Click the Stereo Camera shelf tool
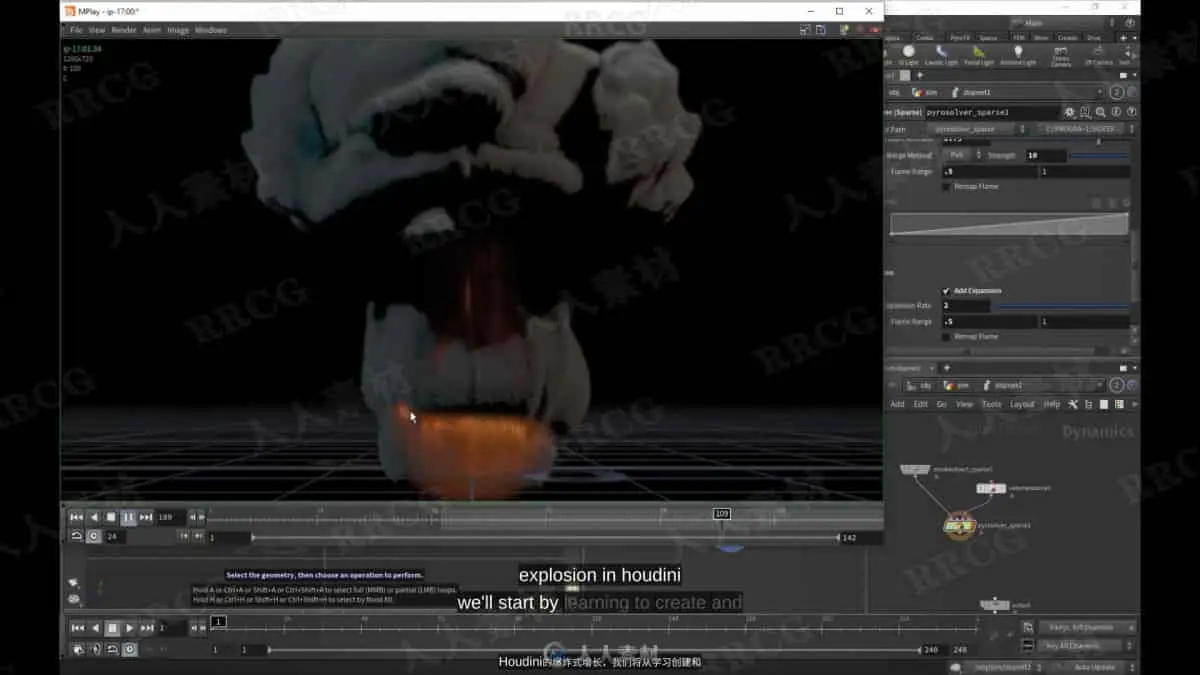Screen dimensions: 1200x675 point(1060,56)
